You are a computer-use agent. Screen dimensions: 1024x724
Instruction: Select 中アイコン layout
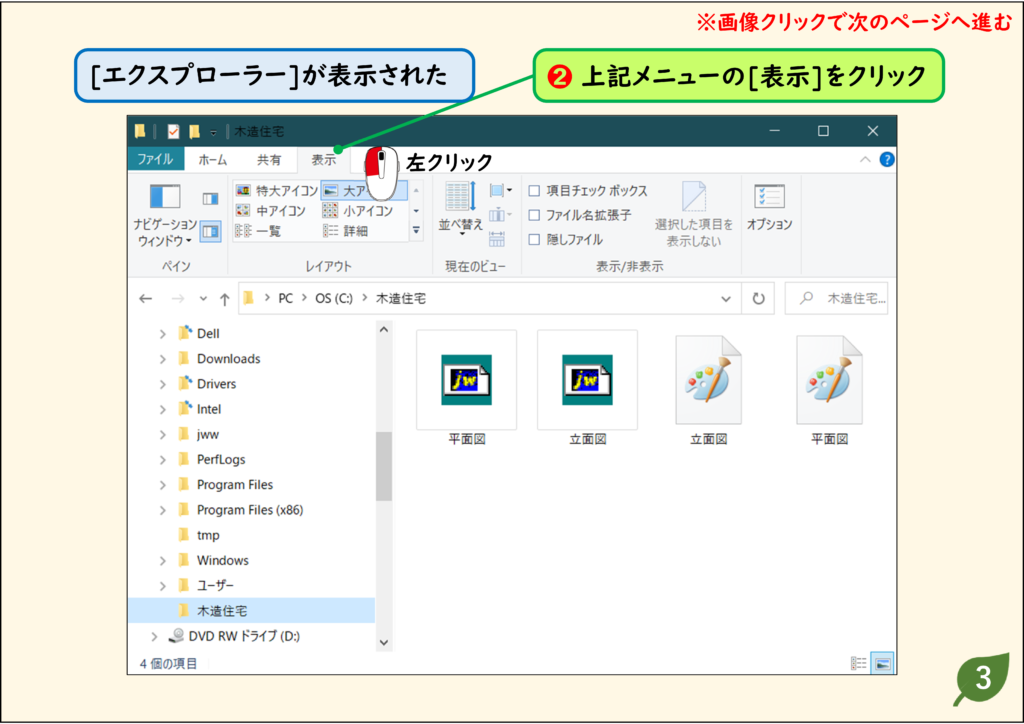pos(271,211)
